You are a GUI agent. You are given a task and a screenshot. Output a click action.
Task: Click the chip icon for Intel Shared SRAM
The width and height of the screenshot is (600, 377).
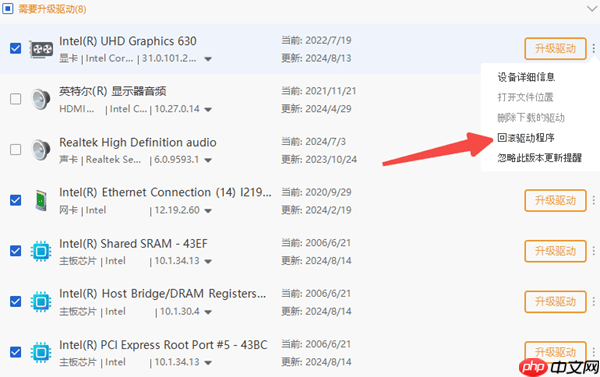tap(41, 251)
